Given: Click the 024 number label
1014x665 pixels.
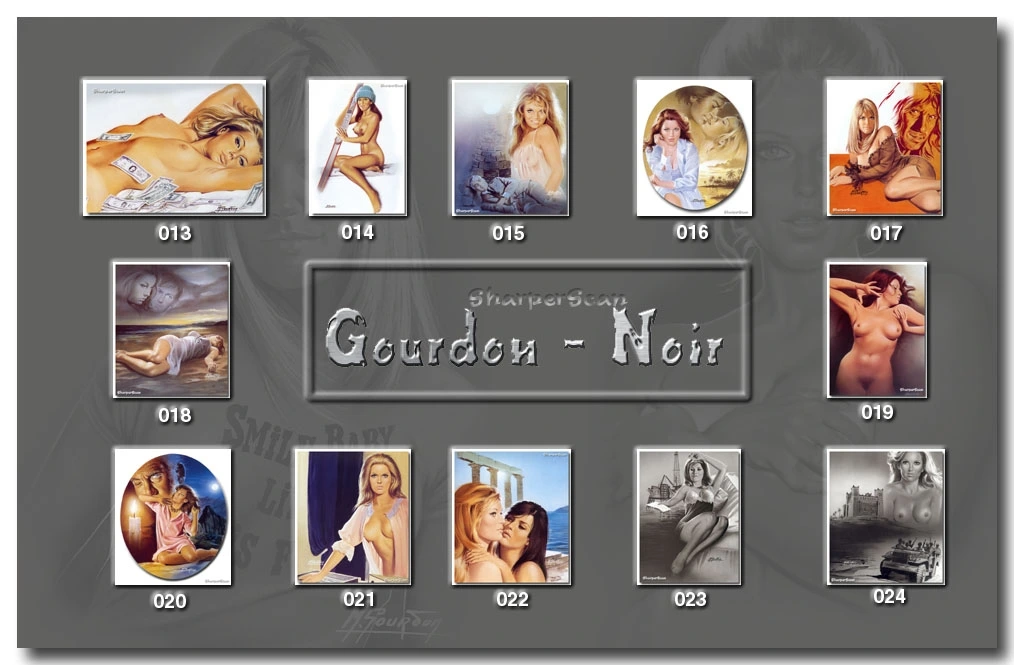Looking at the screenshot, I should click(x=888, y=596).
